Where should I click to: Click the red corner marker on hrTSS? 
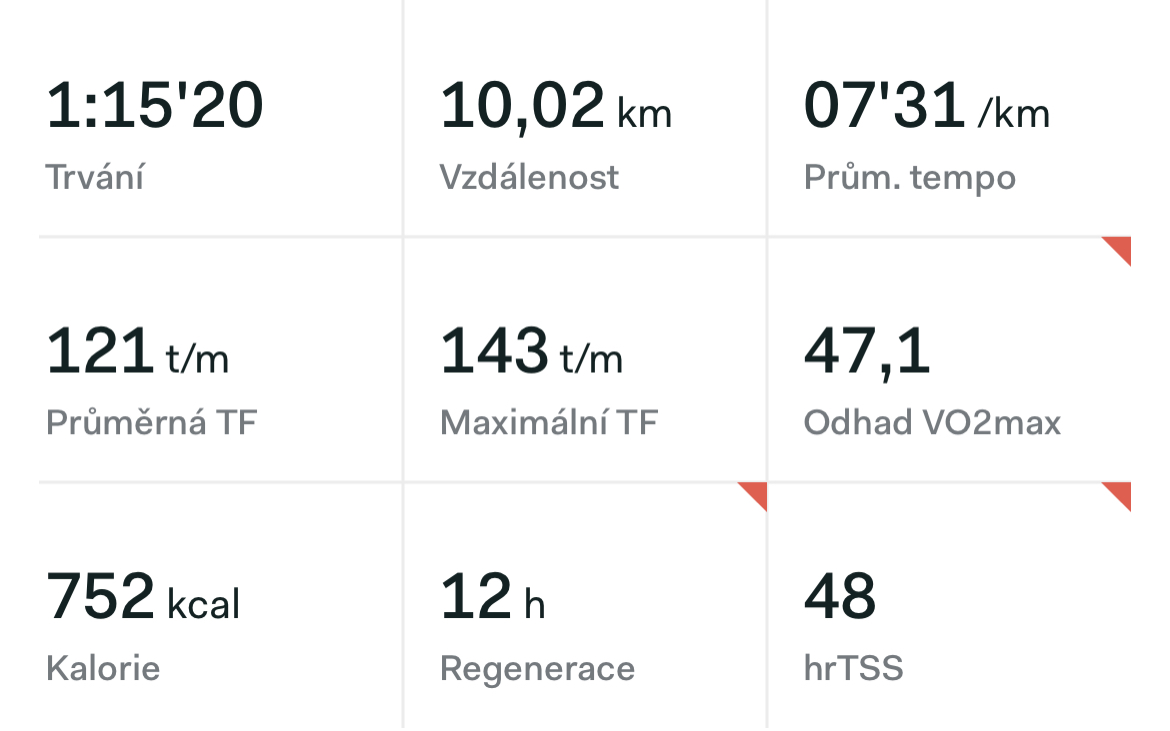click(1121, 492)
